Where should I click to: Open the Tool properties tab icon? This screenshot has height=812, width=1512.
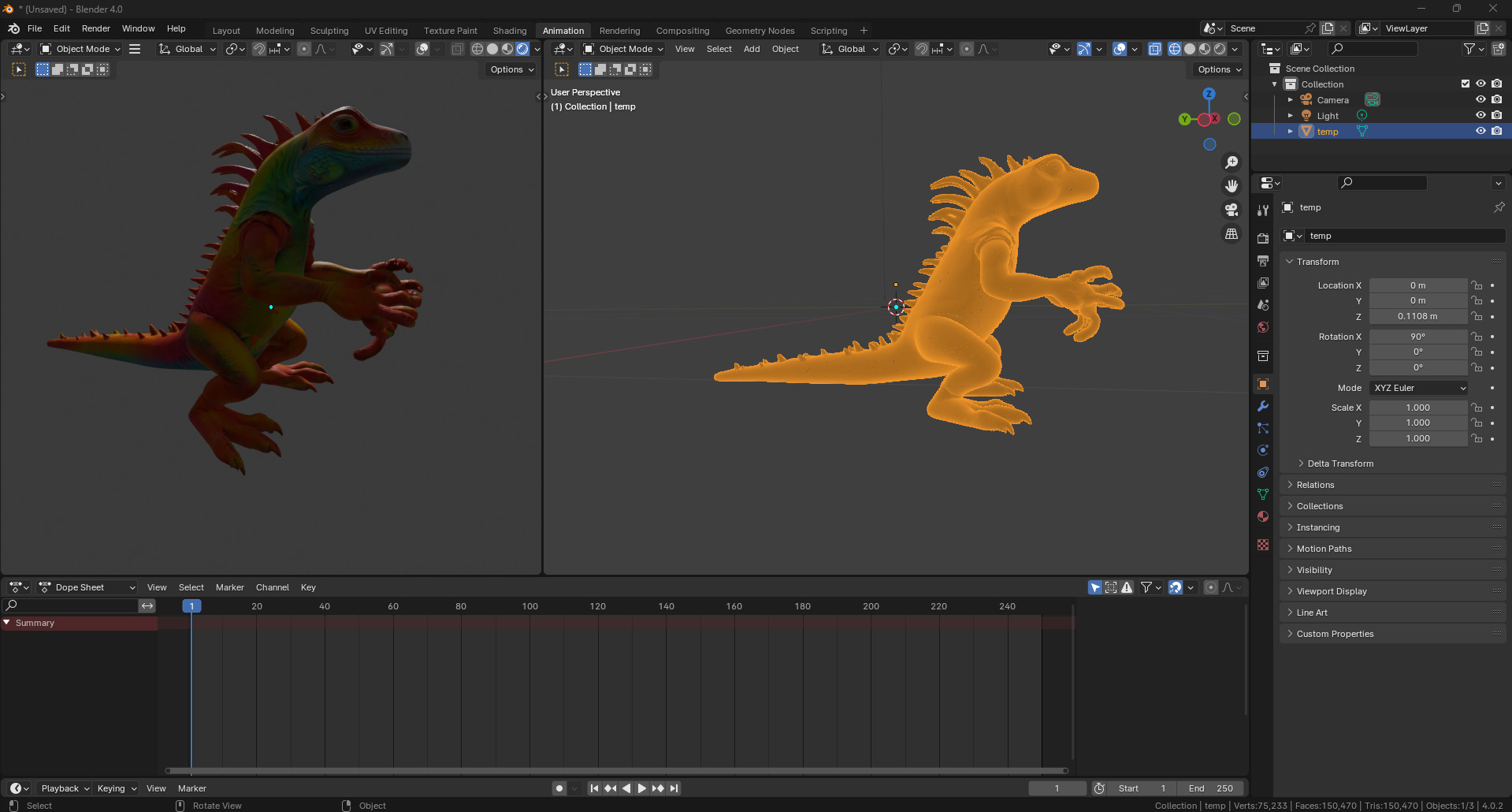click(1263, 210)
